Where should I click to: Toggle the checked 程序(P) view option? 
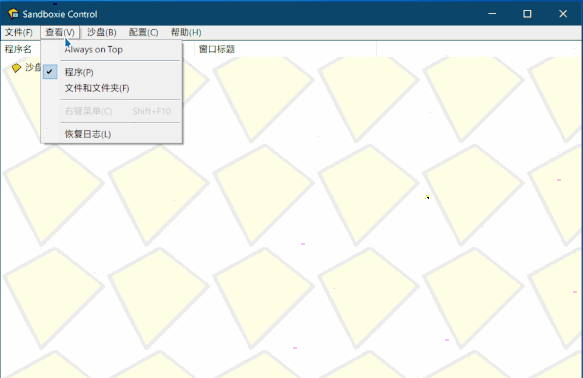click(x=112, y=72)
